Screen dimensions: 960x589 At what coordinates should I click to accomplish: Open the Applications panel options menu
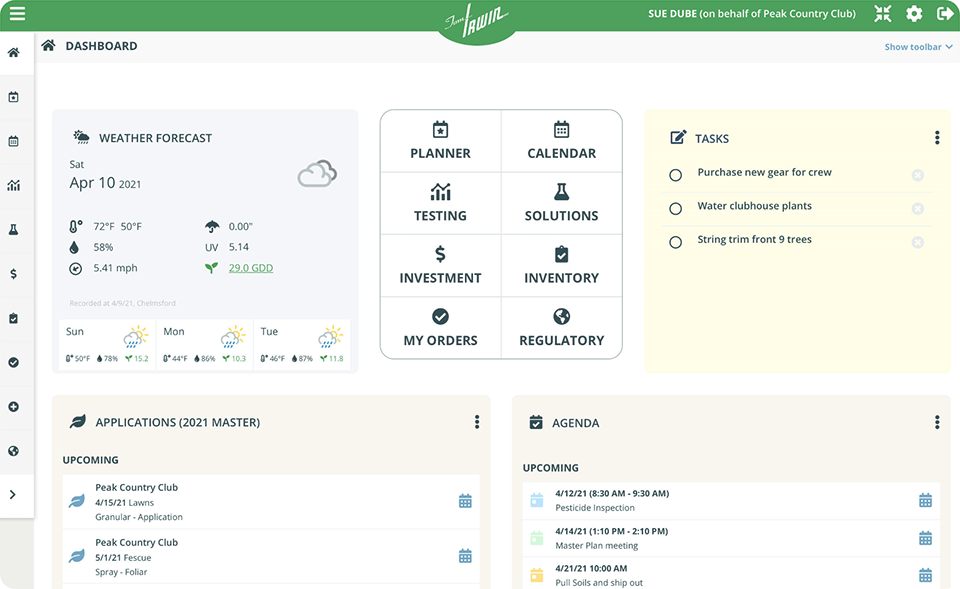477,422
